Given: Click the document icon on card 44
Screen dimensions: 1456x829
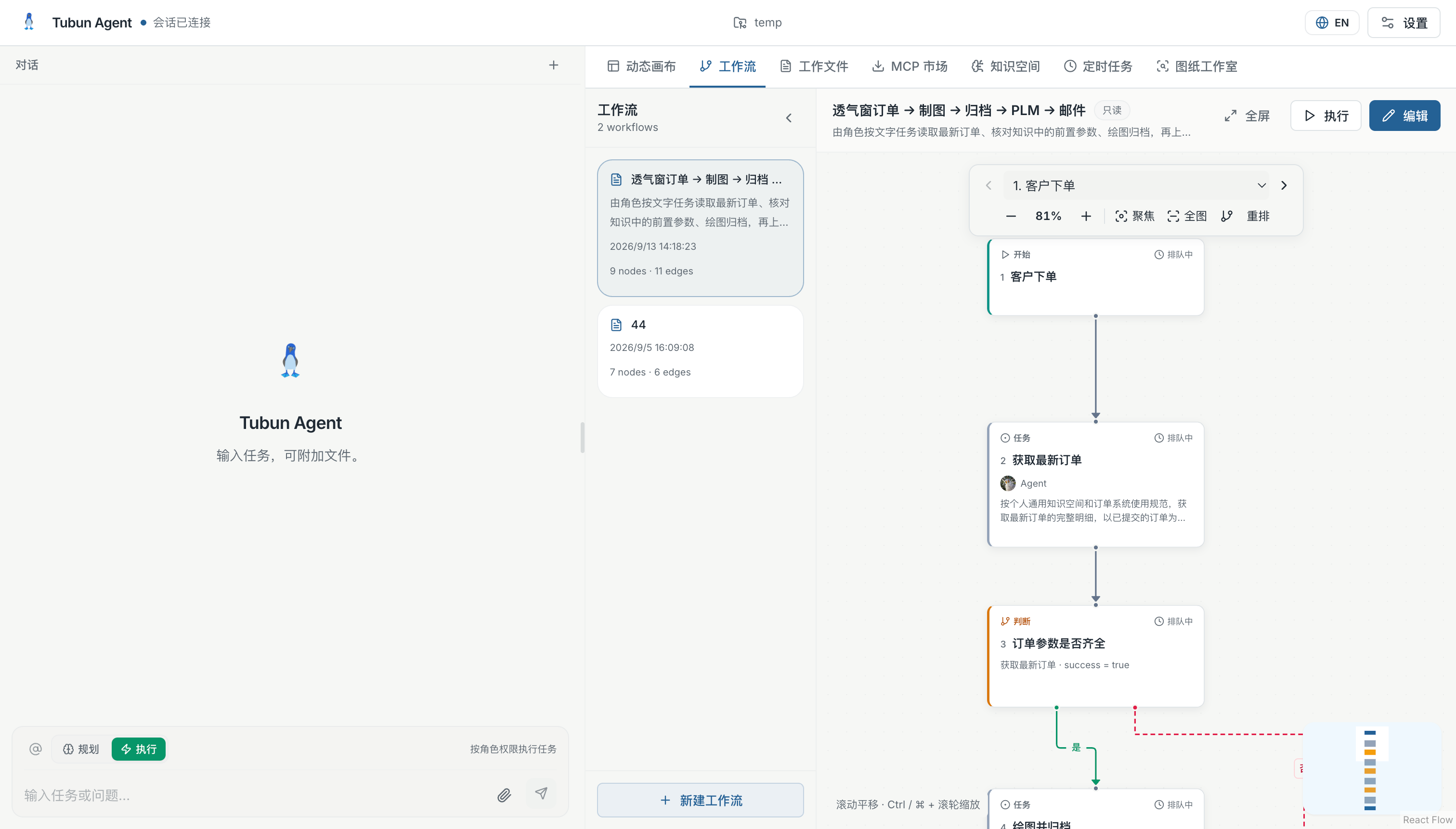Looking at the screenshot, I should click(x=616, y=324).
